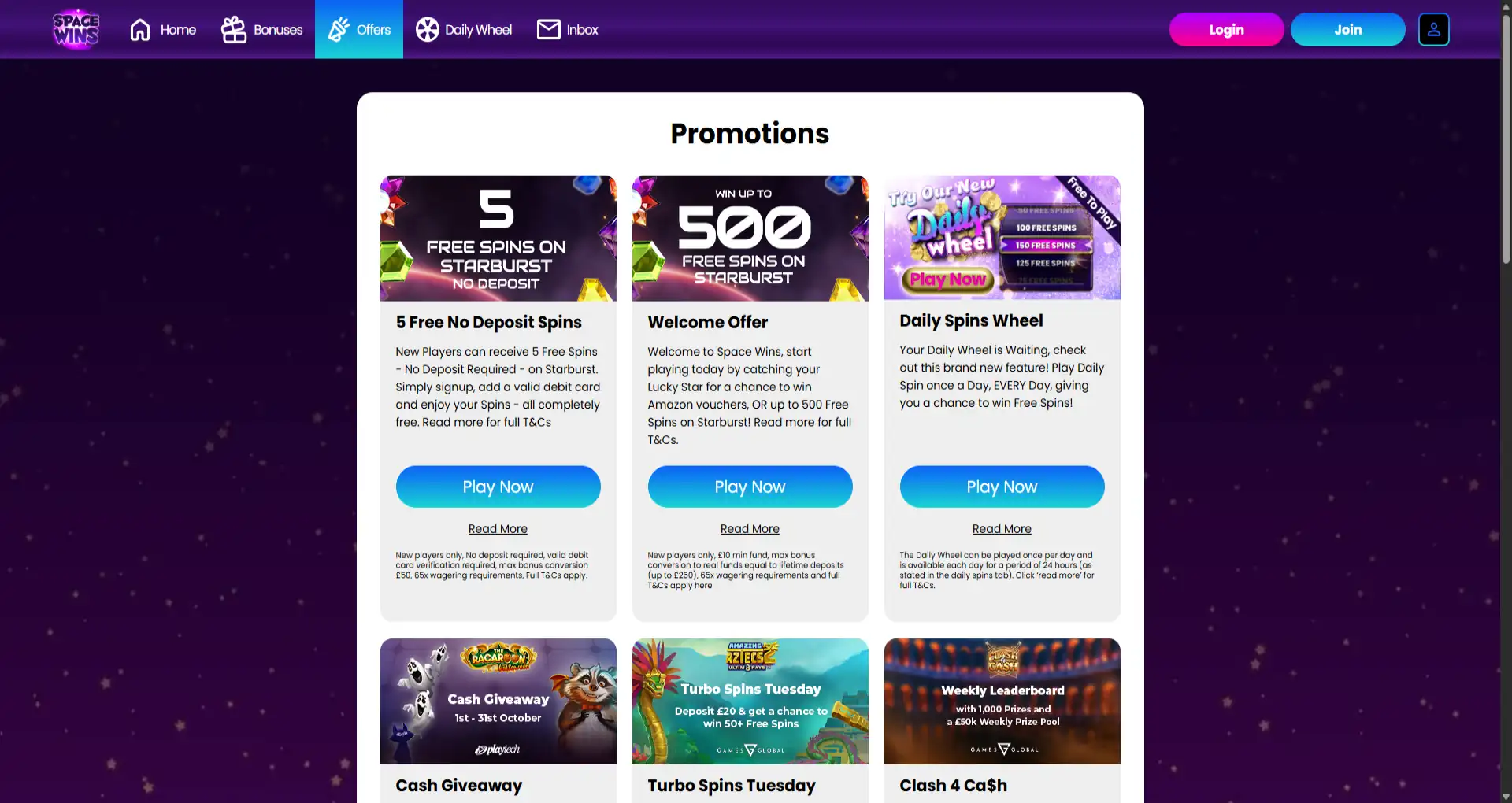Click the Inbox envelope icon
Screen dimensions: 1512x803
[548, 30]
